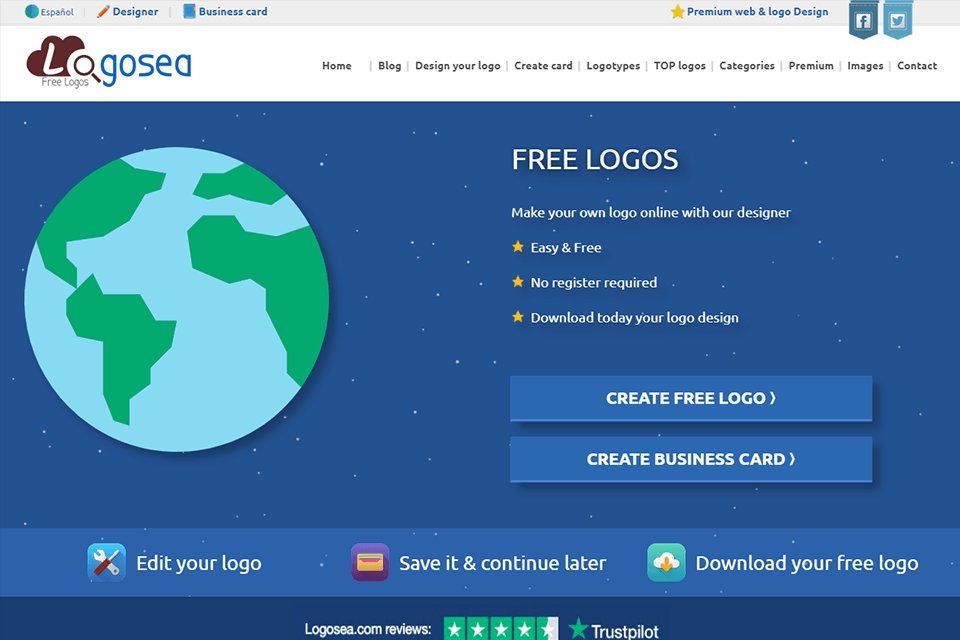Click the wrench and screwdriver edit icon
Viewport: 960px width, 640px height.
point(107,562)
